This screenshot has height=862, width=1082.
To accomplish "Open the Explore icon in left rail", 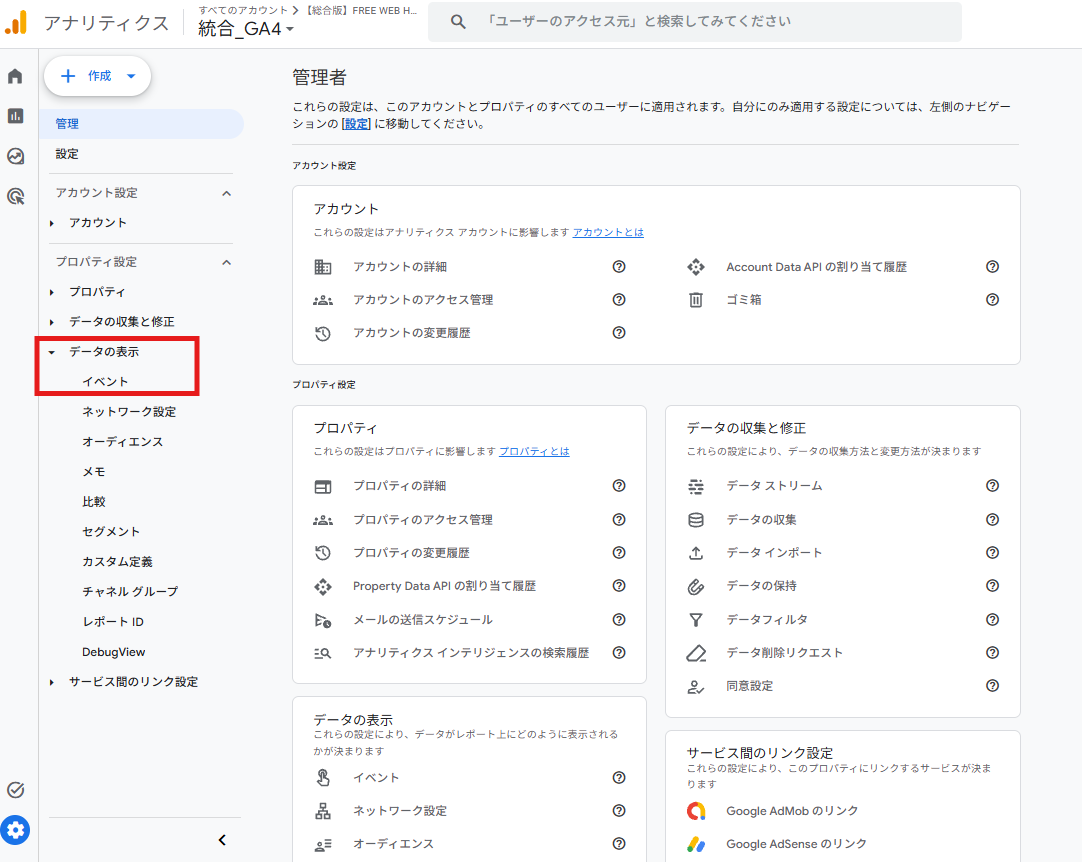I will [x=15, y=156].
